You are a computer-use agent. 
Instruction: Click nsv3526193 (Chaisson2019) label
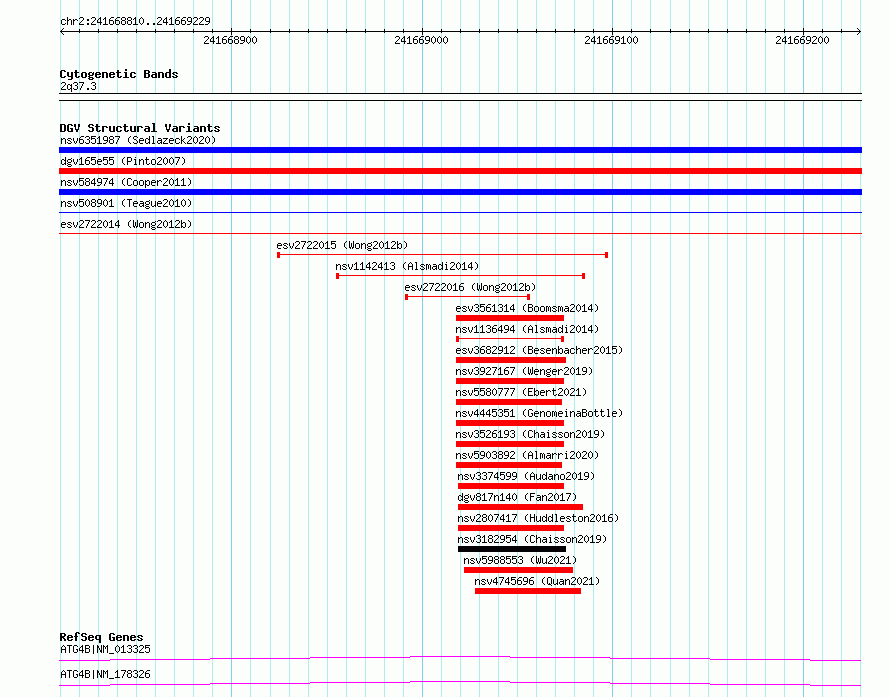[x=530, y=434]
